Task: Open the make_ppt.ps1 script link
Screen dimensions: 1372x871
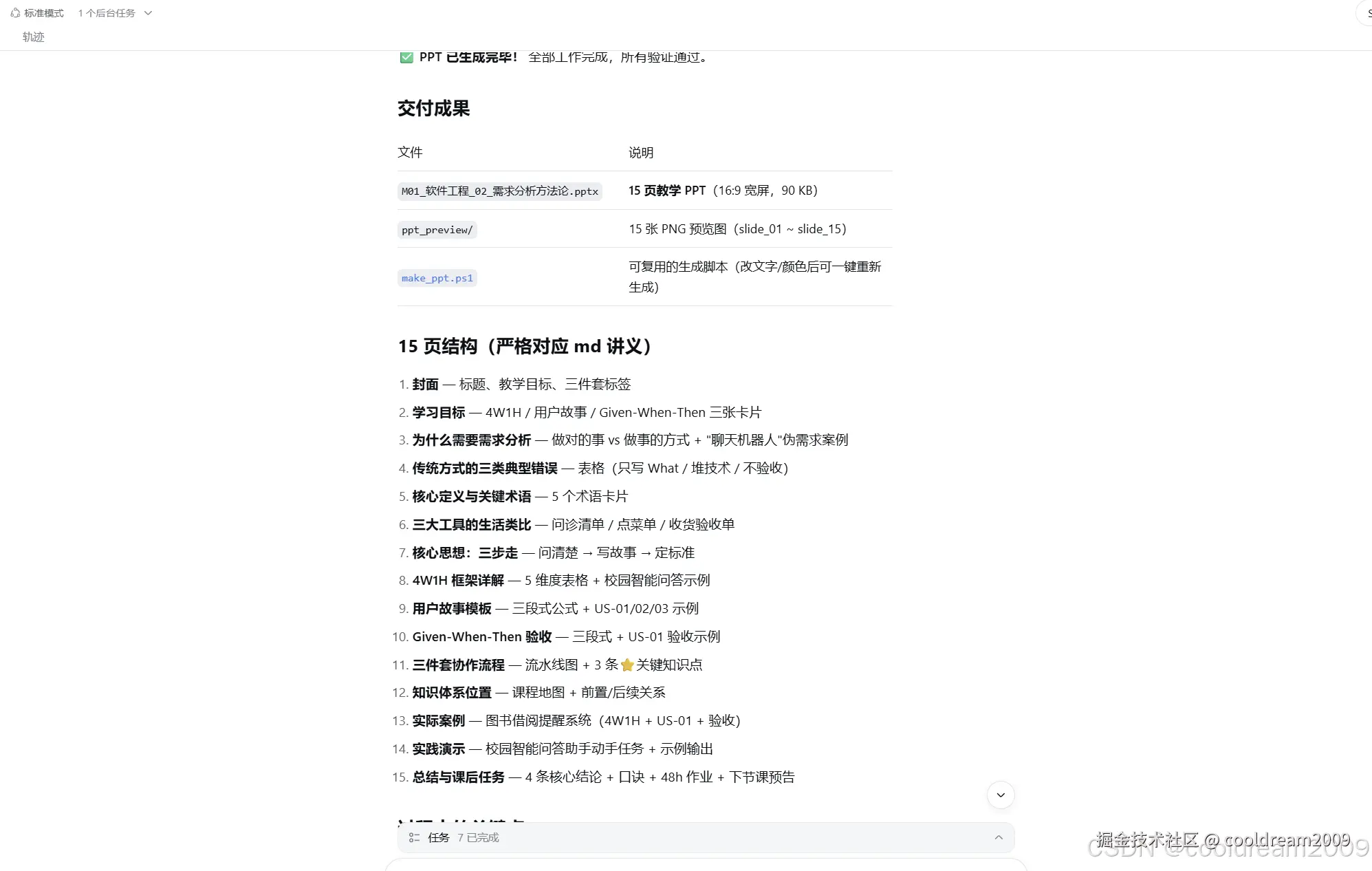Action: pos(437,278)
